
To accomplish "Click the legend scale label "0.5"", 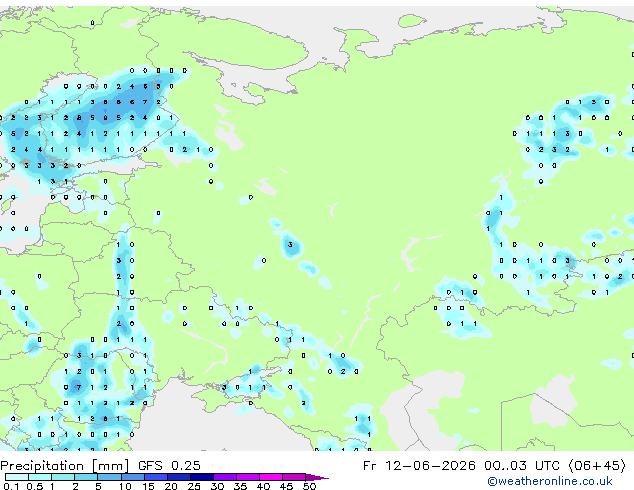I will click(34, 486).
